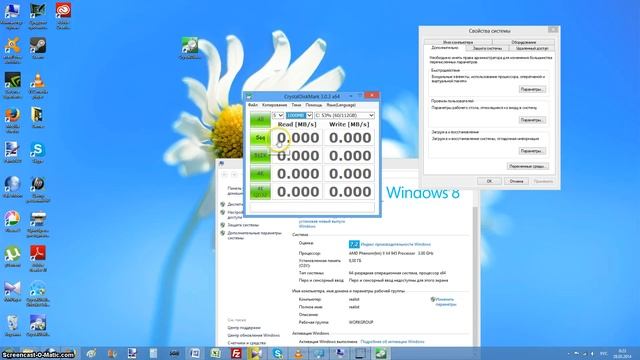
Task: Select the Дополнительно tab in system properties
Action: tap(445, 48)
